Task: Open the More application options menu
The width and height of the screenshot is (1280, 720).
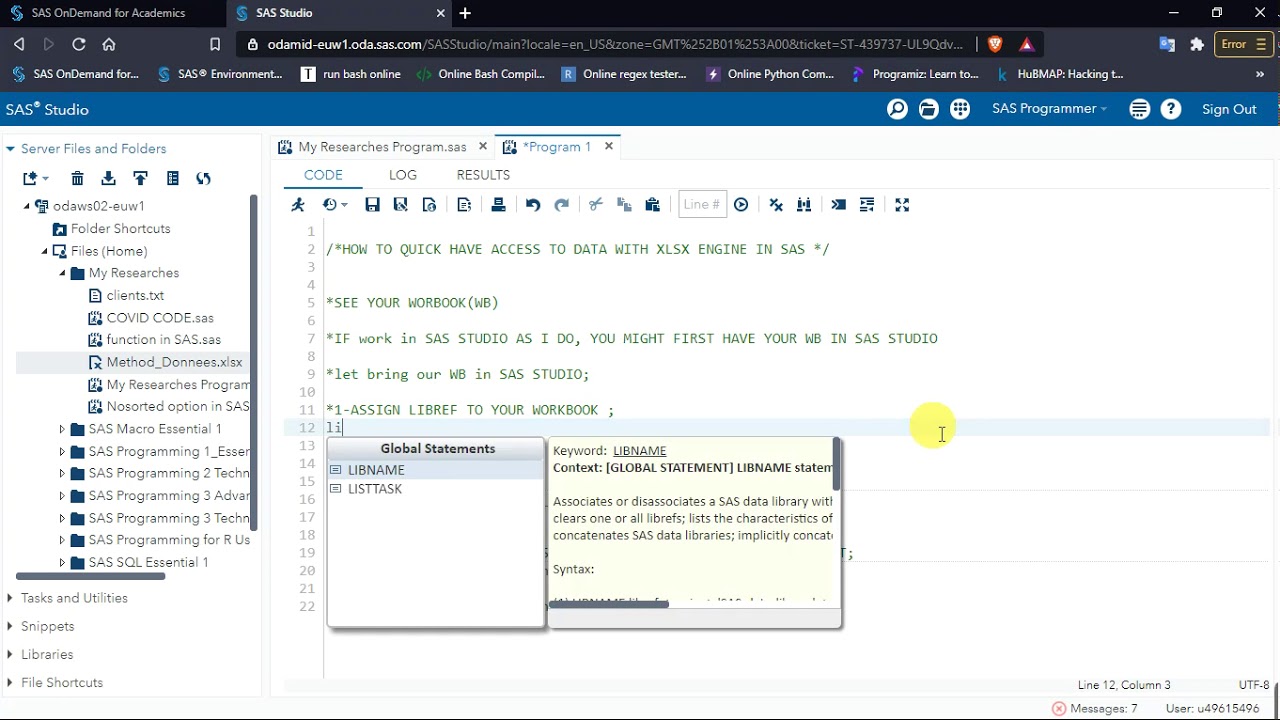Action: pos(1139,110)
